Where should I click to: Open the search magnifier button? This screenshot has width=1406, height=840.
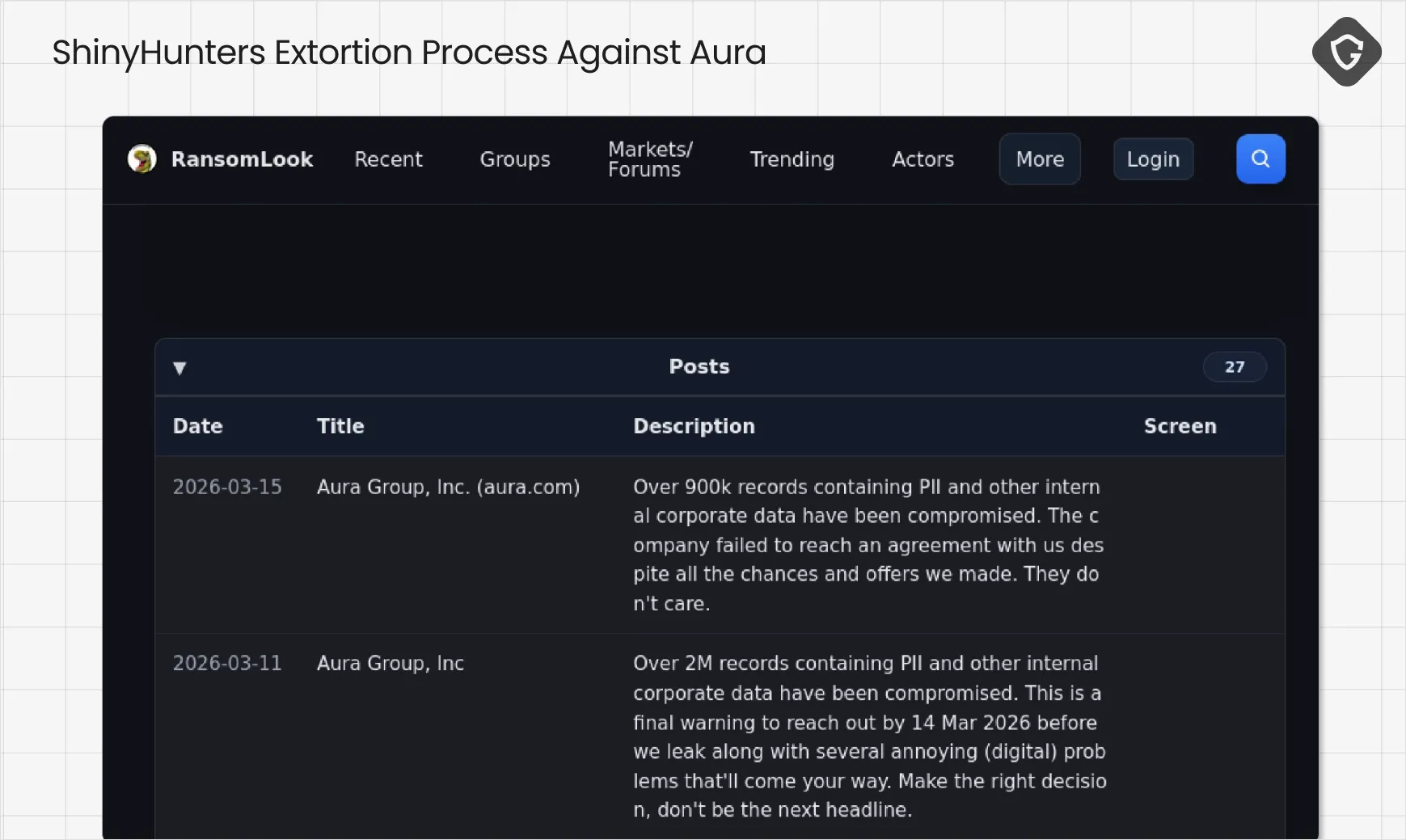(1260, 159)
